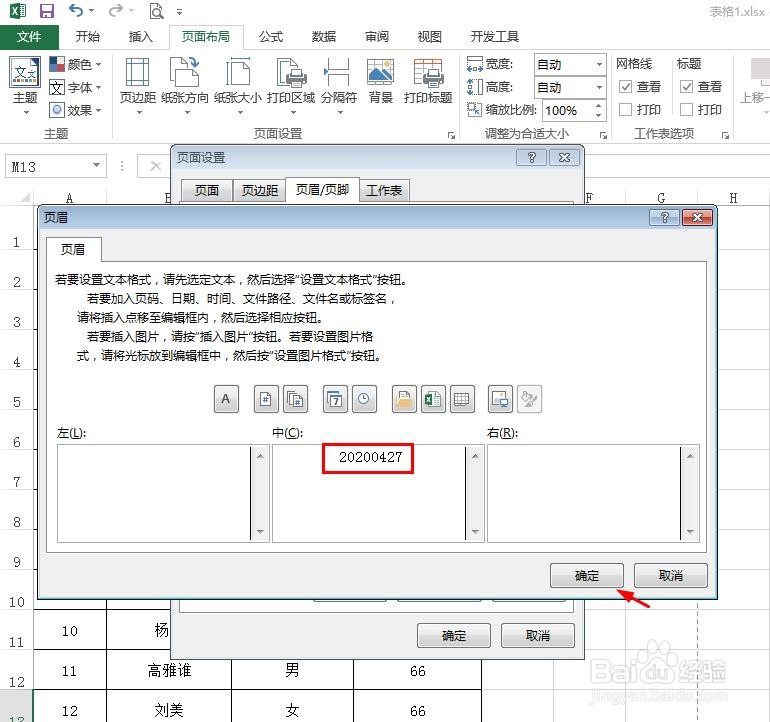
Task: Click Background (背景) ribbon button
Action: pyautogui.click(x=381, y=81)
